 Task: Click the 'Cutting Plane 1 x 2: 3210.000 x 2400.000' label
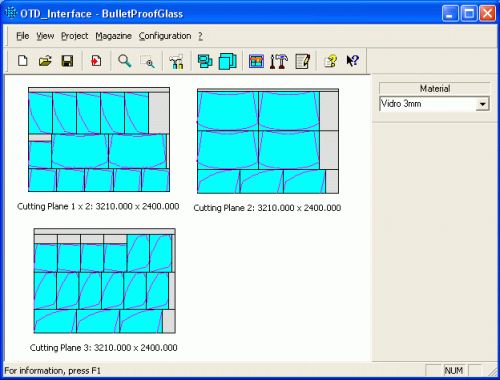(98, 206)
